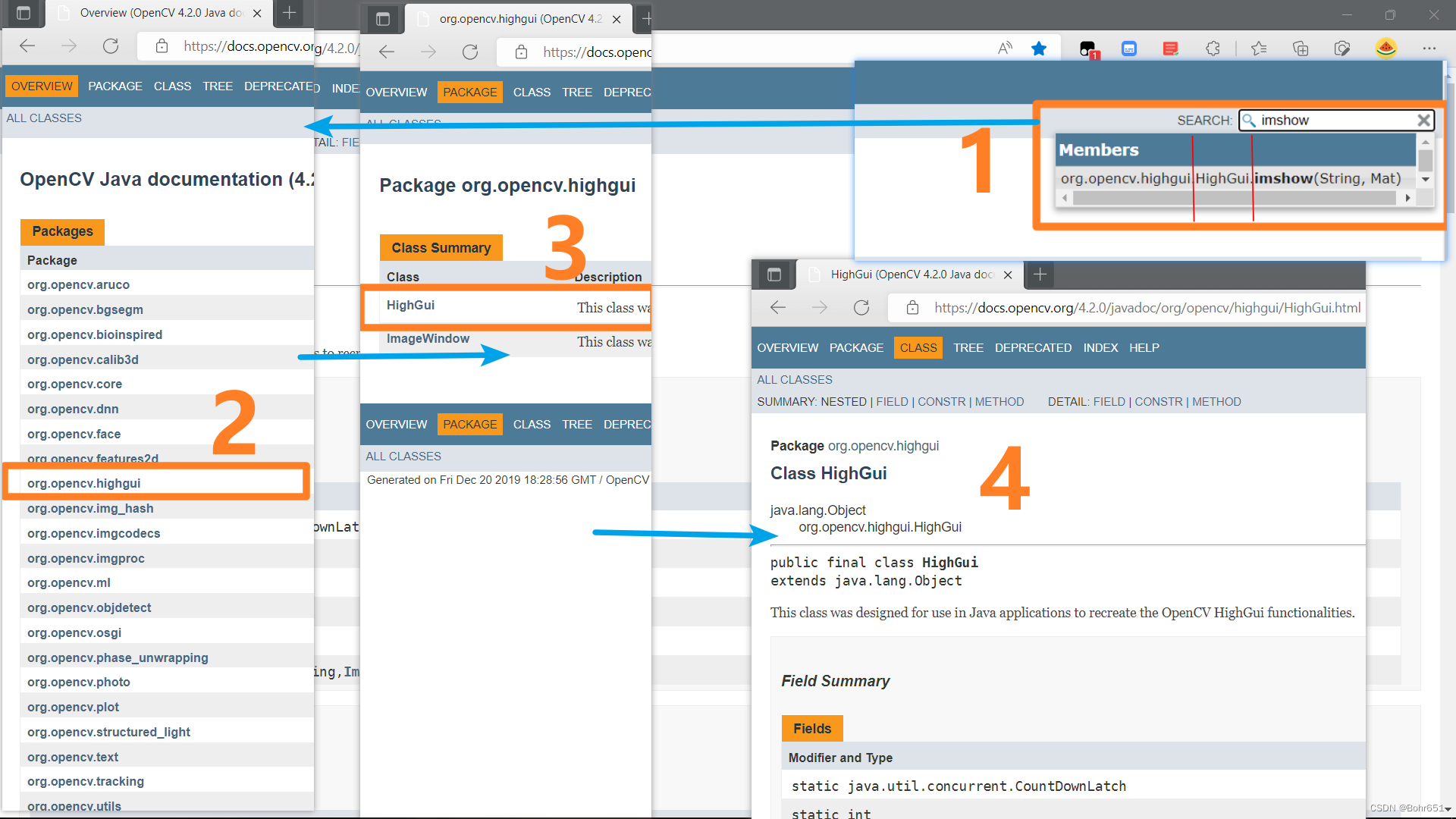Screen dimensions: 1456x819
Task: Click ALL CLASSES in HighGui class window
Action: tap(794, 379)
